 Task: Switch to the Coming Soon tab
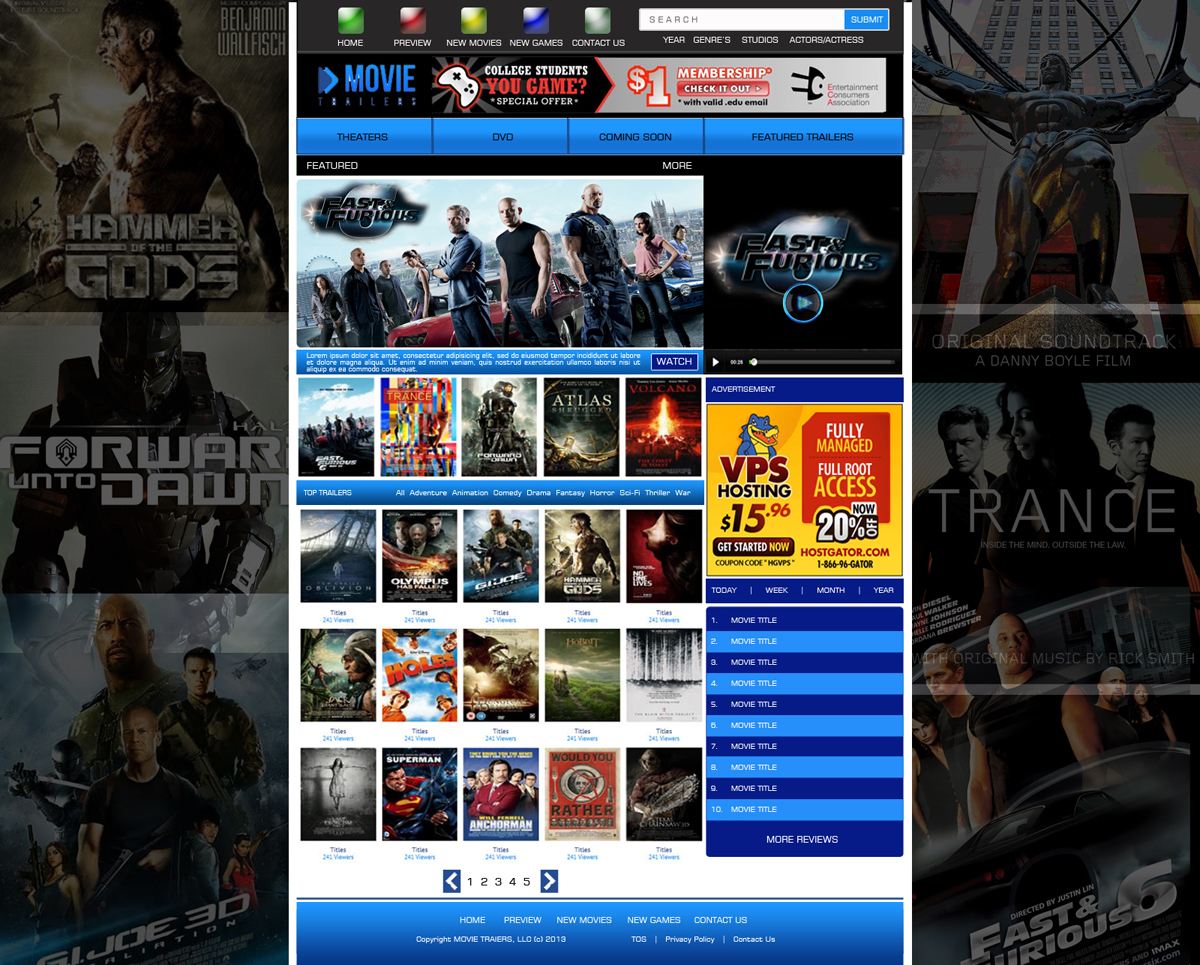coord(636,136)
